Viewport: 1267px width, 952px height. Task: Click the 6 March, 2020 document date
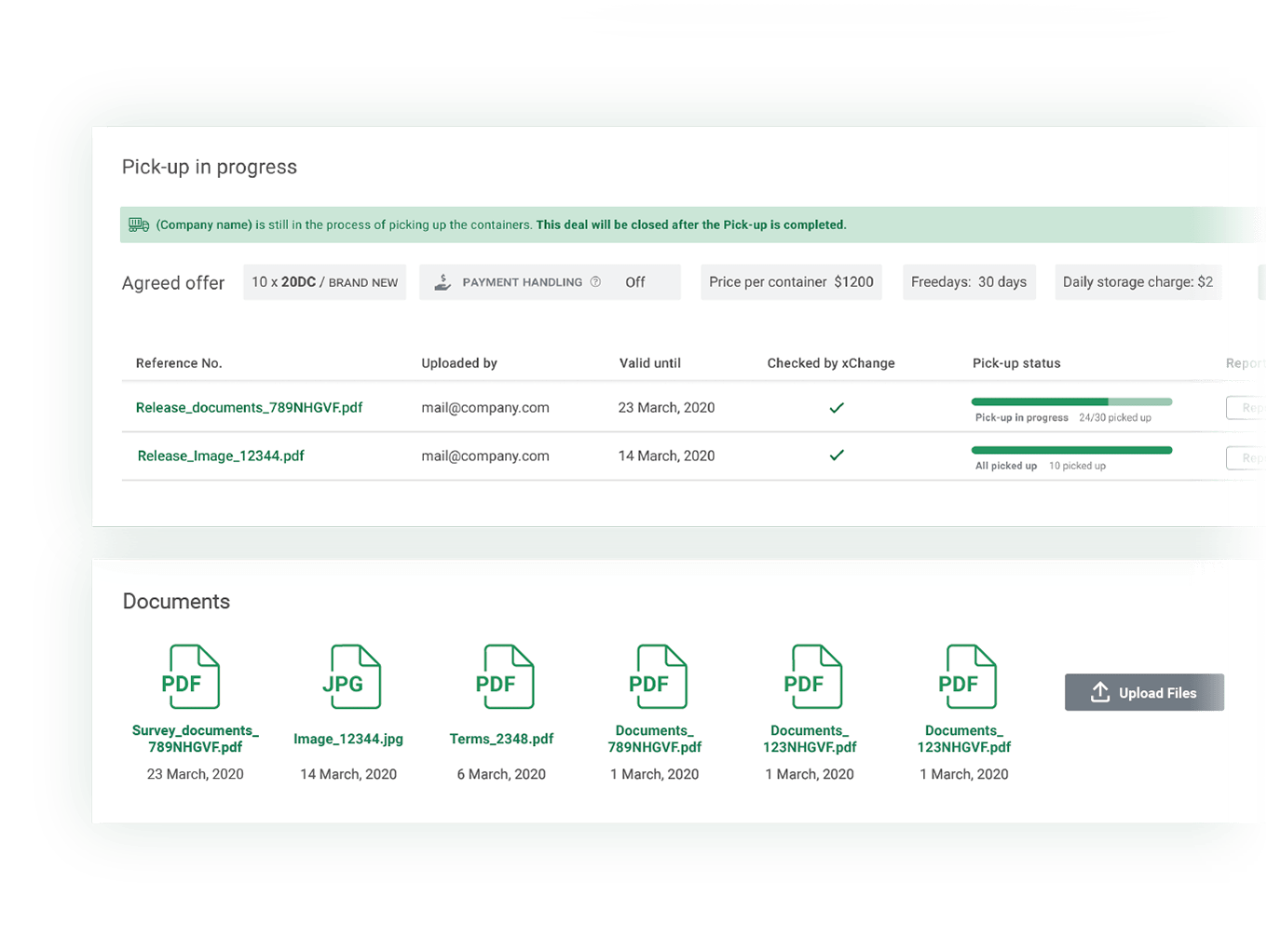tap(501, 774)
